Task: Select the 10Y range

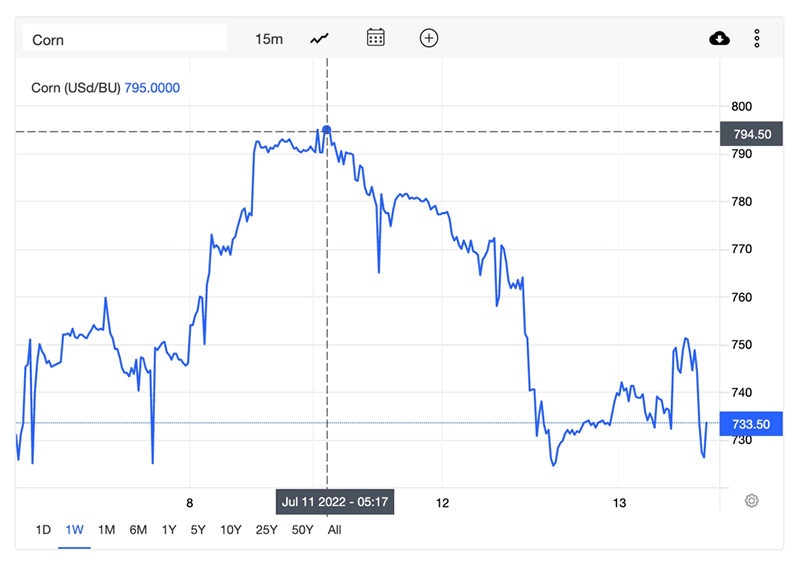Action: pyautogui.click(x=231, y=530)
